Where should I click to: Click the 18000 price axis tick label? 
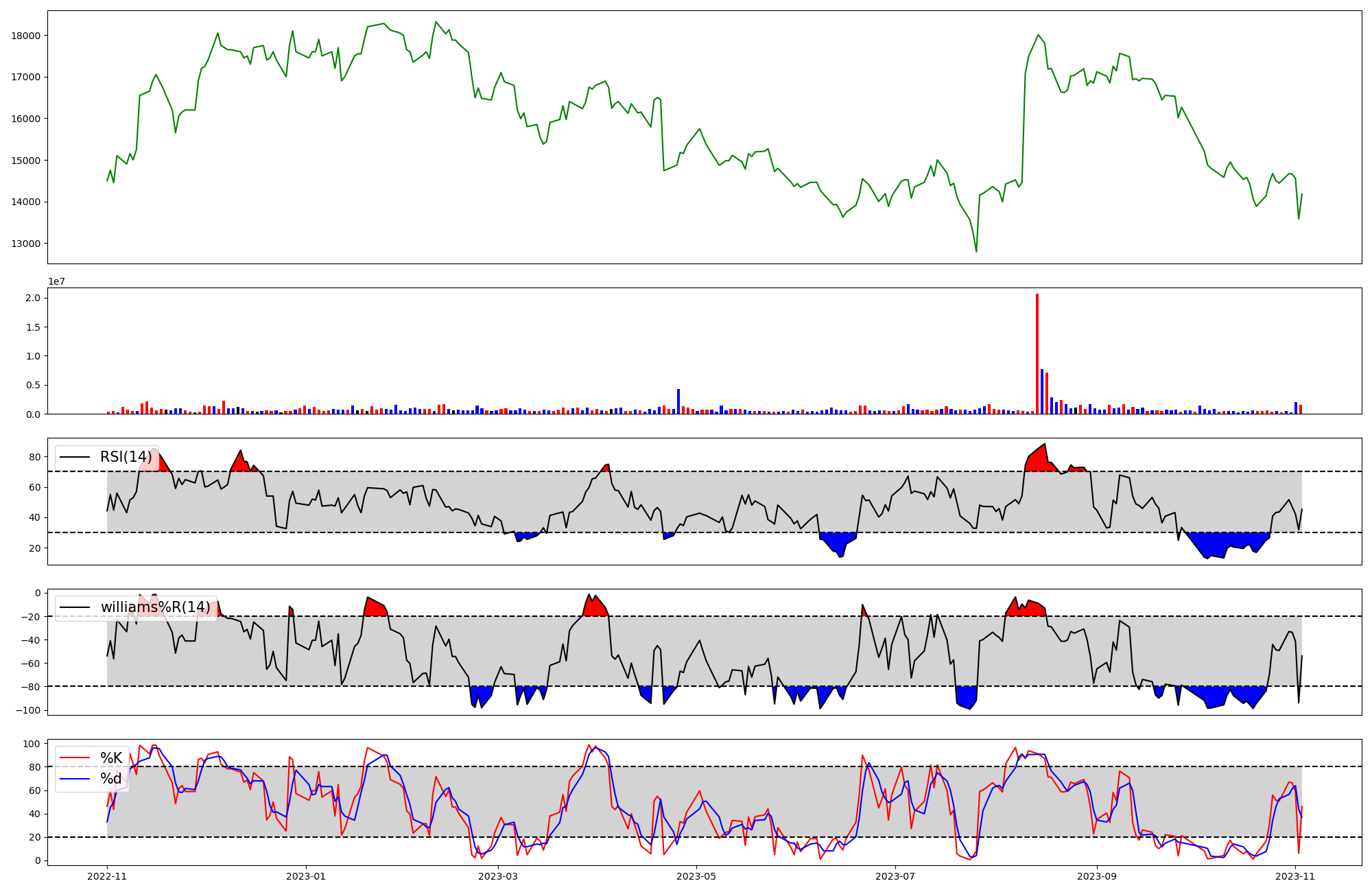tap(26, 36)
